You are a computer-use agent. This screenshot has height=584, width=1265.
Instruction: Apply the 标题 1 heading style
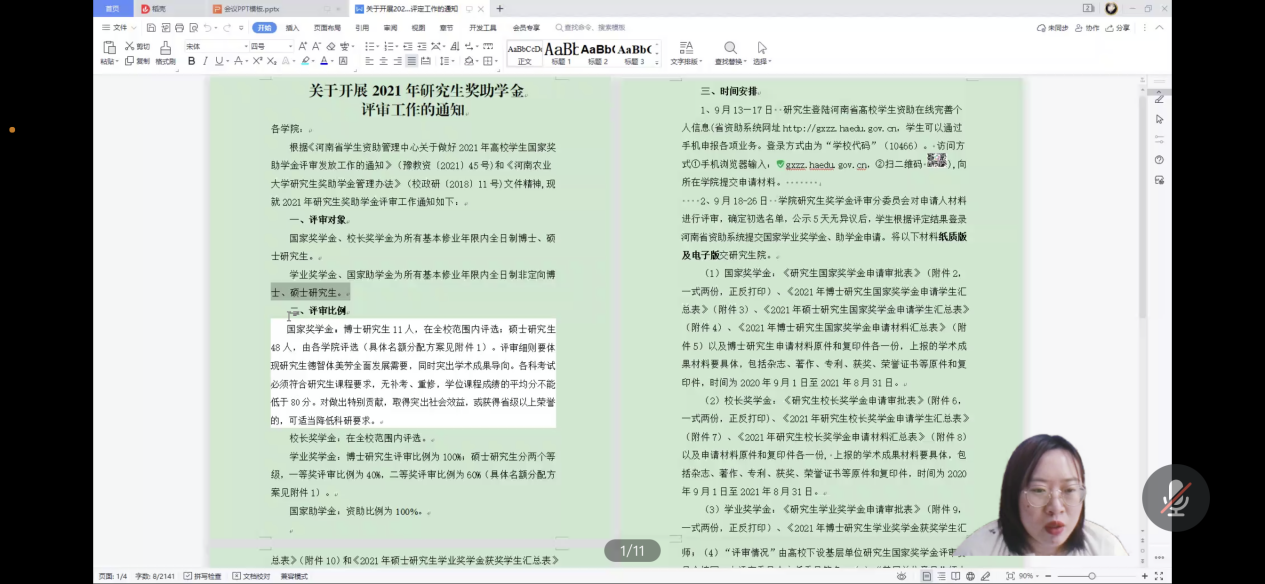pos(561,53)
